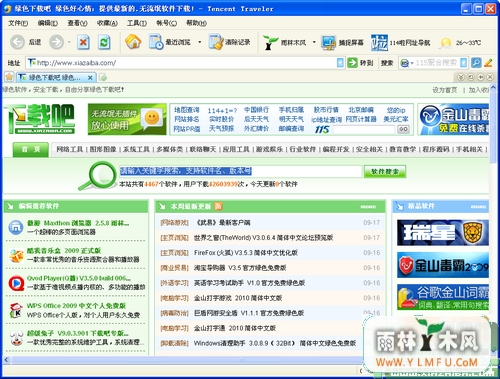Open 雨林木风 toolbar link
The image size is (500, 379).
[285, 42]
